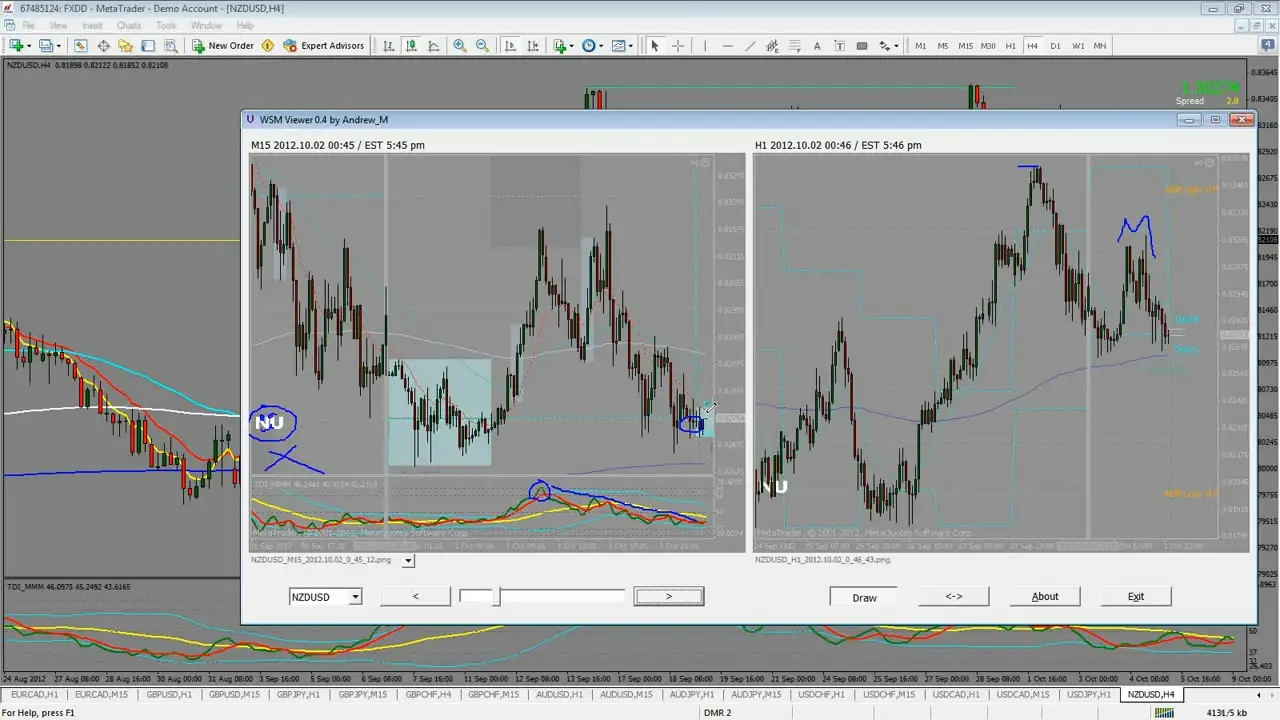Switch to W1 timeframe
This screenshot has height=720, width=1280.
[x=1078, y=46]
